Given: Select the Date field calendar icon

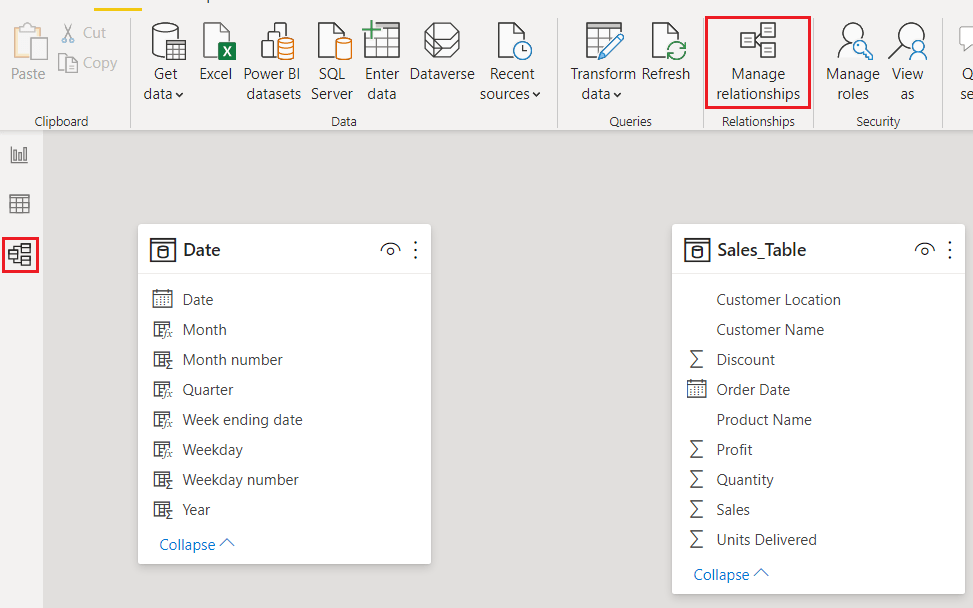Looking at the screenshot, I should click(x=163, y=299).
